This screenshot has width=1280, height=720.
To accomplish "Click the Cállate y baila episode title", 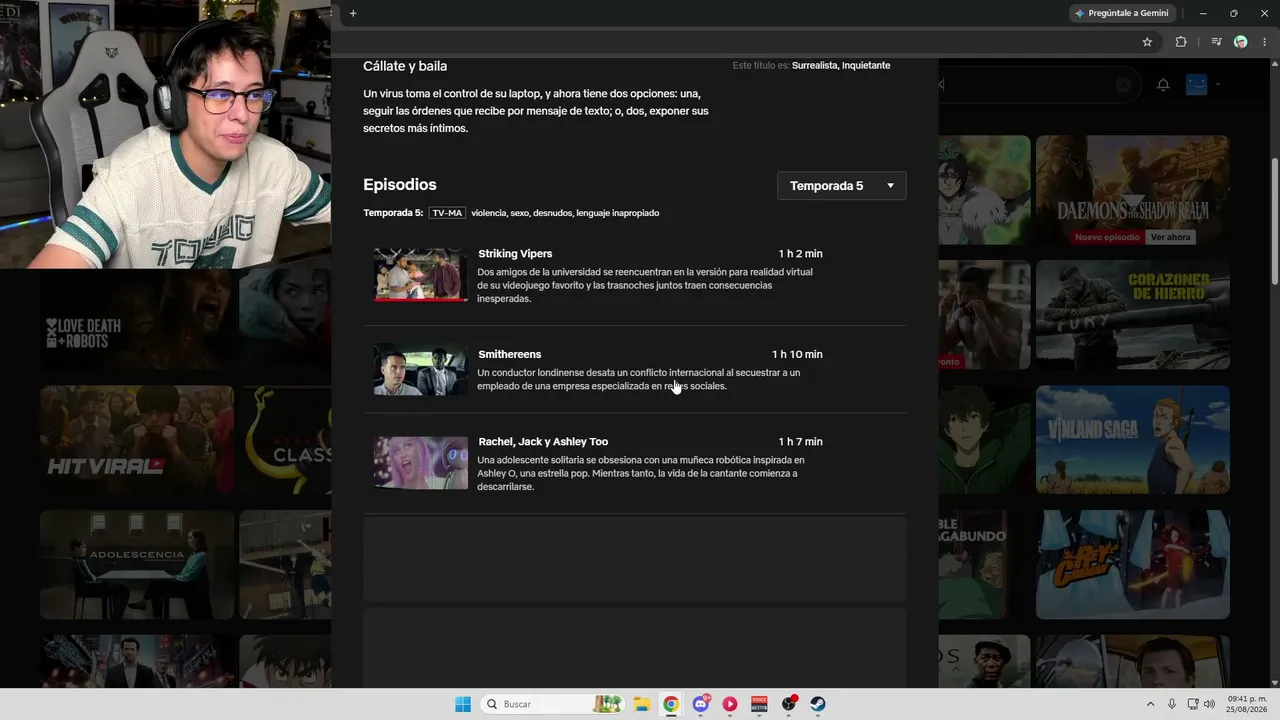I will (405, 66).
